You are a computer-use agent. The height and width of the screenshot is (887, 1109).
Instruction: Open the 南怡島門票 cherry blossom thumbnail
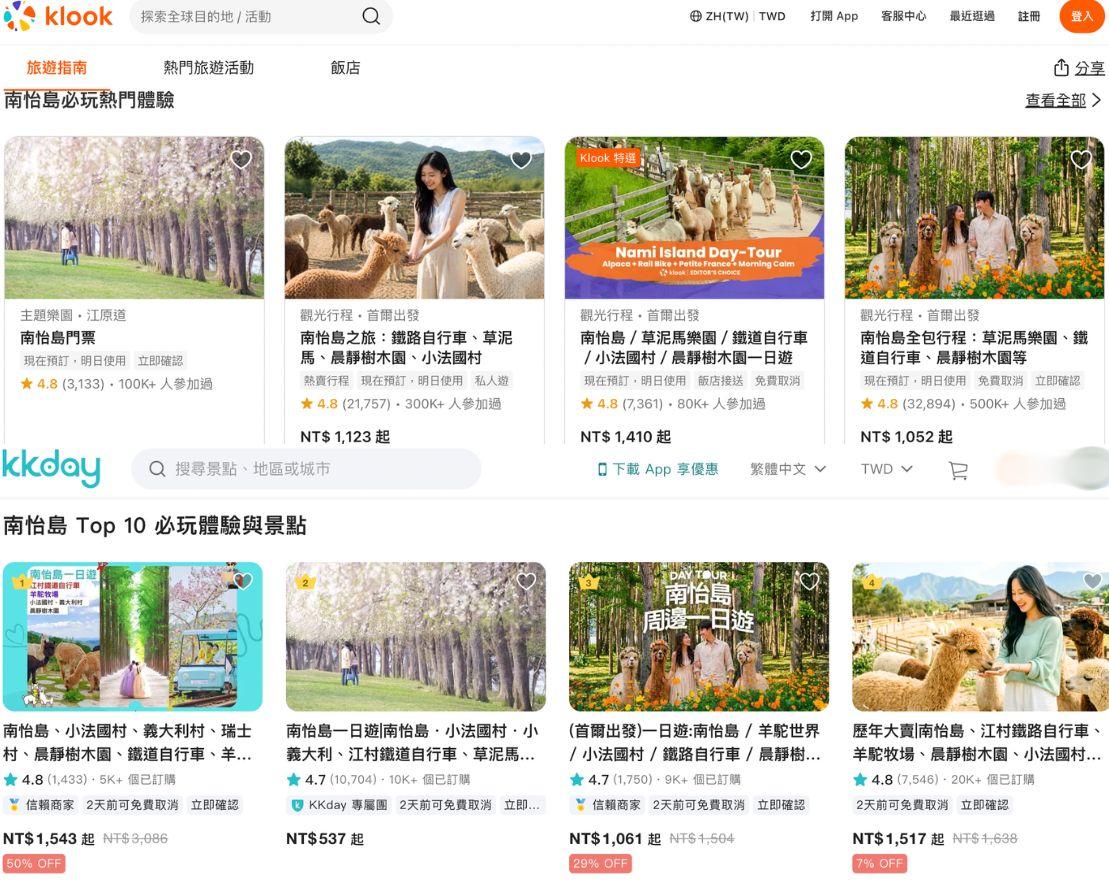coord(134,218)
